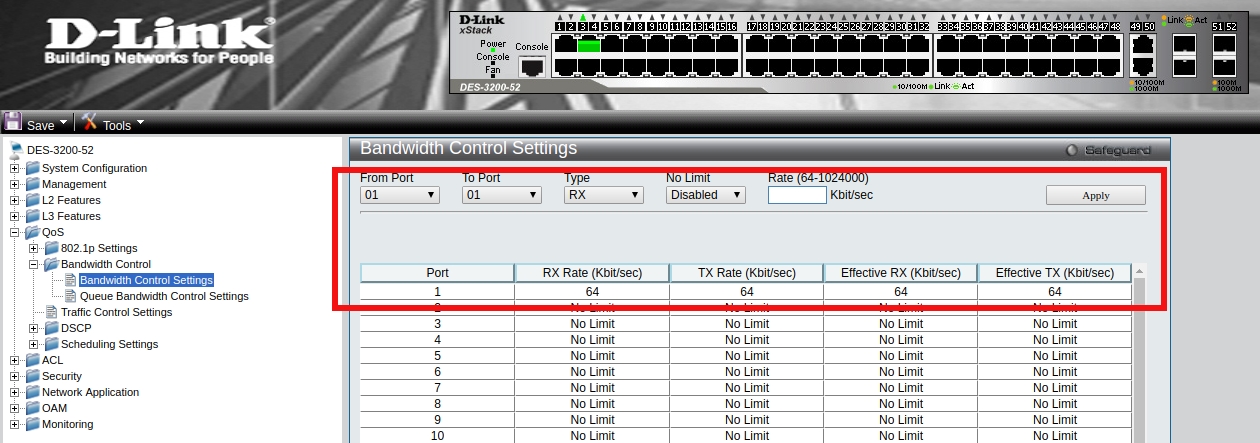Expand the DSCP tree node
The width and height of the screenshot is (1260, 443).
(33, 328)
